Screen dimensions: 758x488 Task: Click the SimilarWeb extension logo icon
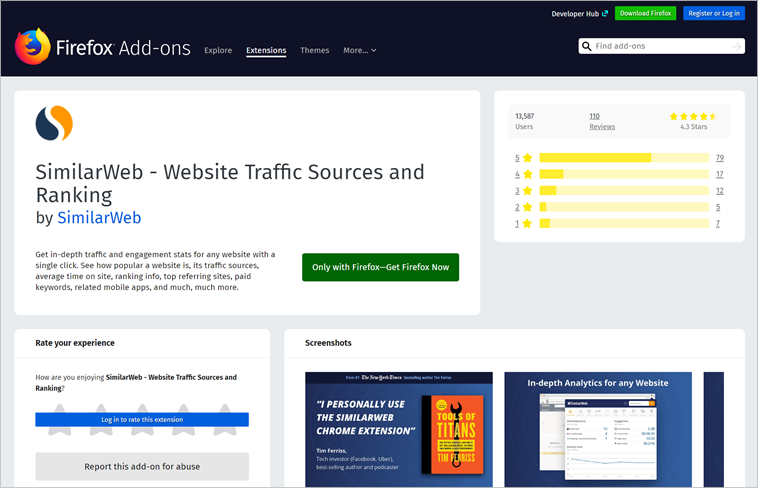pyautogui.click(x=54, y=124)
